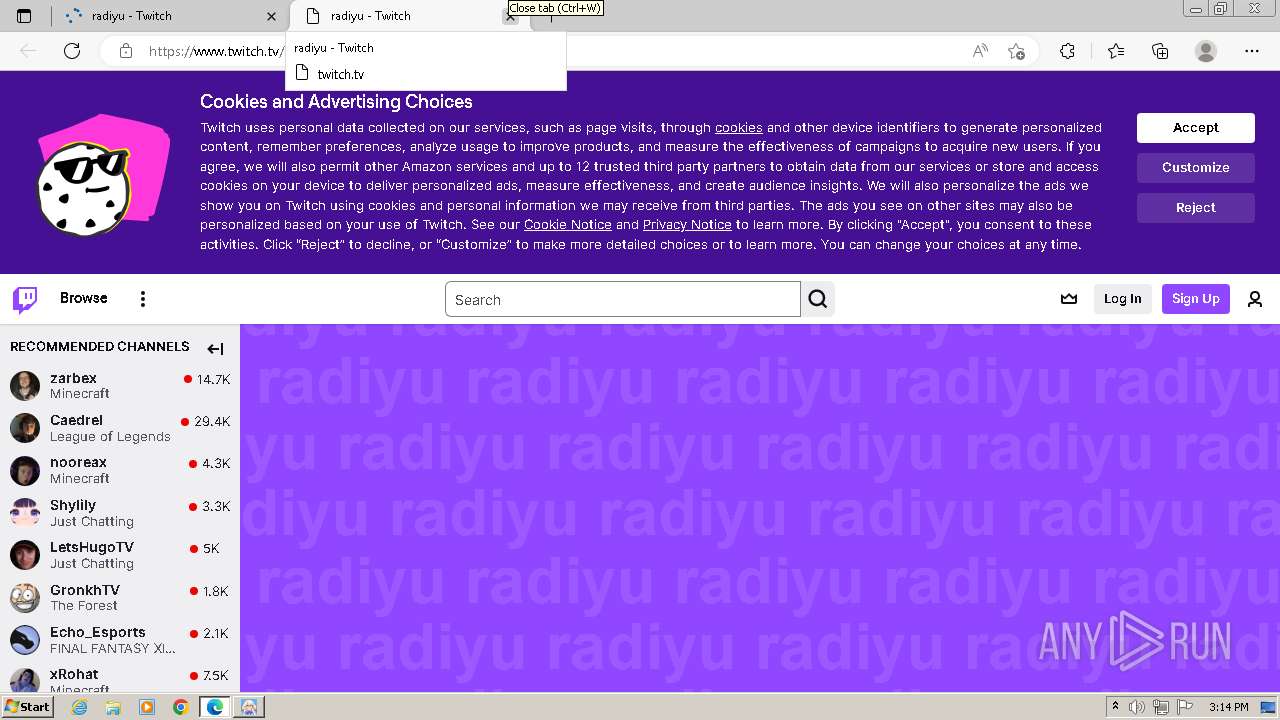This screenshot has height=720, width=1280.
Task: Click the browser back arrow
Action: pos(29,51)
